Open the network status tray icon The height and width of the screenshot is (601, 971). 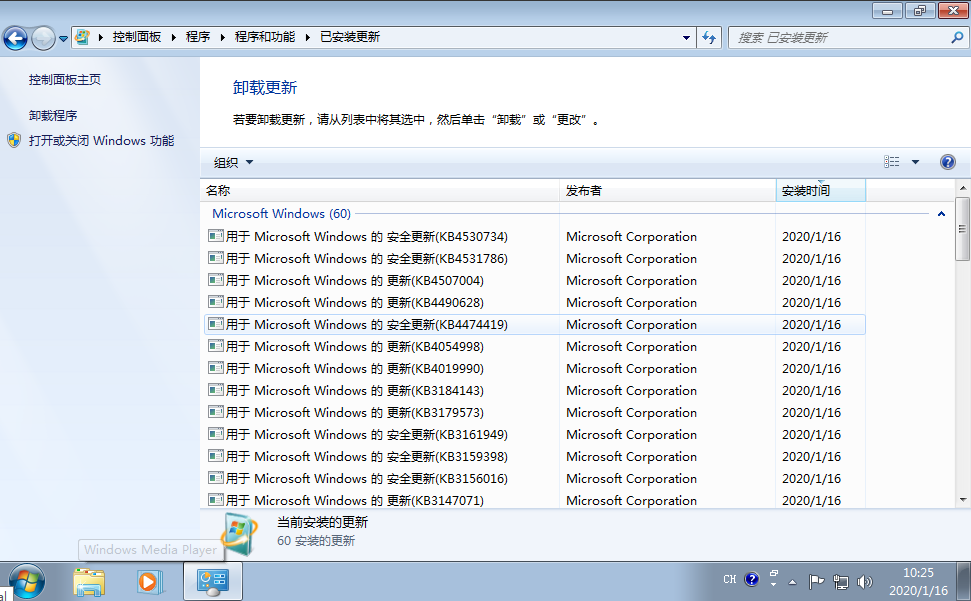840,582
